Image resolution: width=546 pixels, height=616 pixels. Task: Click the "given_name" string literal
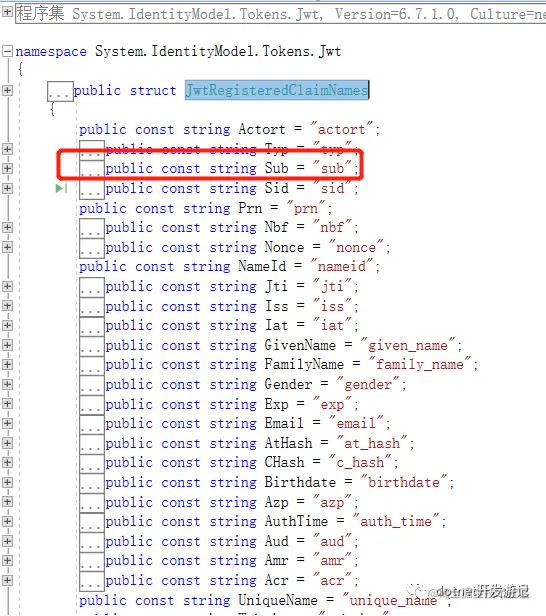408,346
